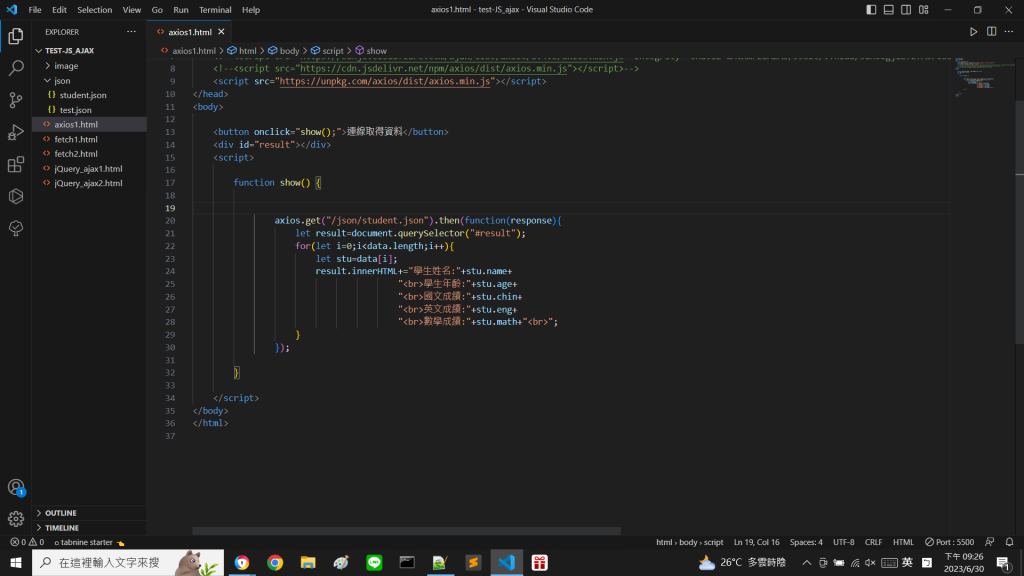This screenshot has width=1024, height=576.
Task: Open the hexagon extension icon in activity bar
Action: click(16, 196)
